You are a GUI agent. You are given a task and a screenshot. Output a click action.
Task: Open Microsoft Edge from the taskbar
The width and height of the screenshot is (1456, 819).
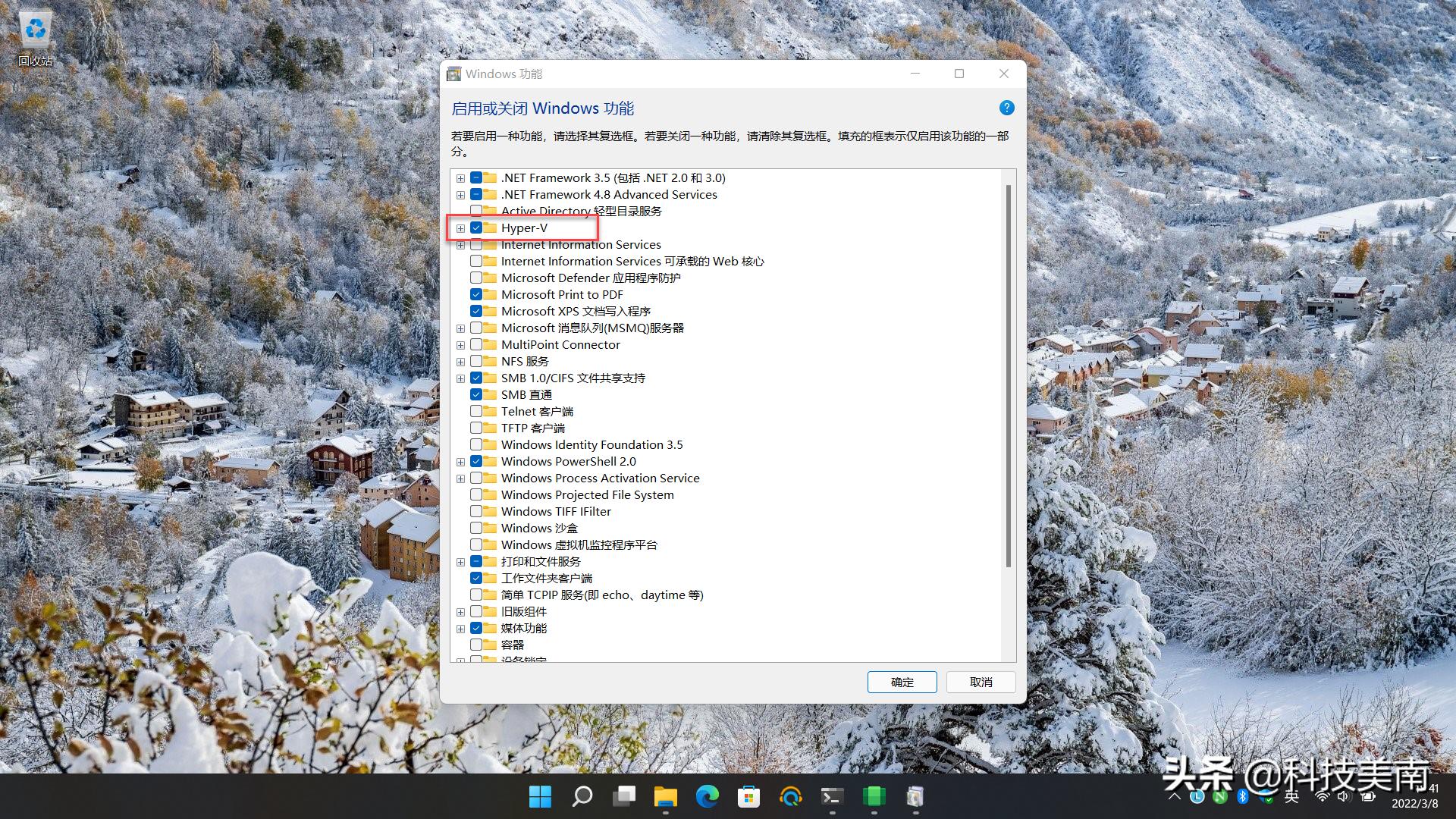[708, 797]
